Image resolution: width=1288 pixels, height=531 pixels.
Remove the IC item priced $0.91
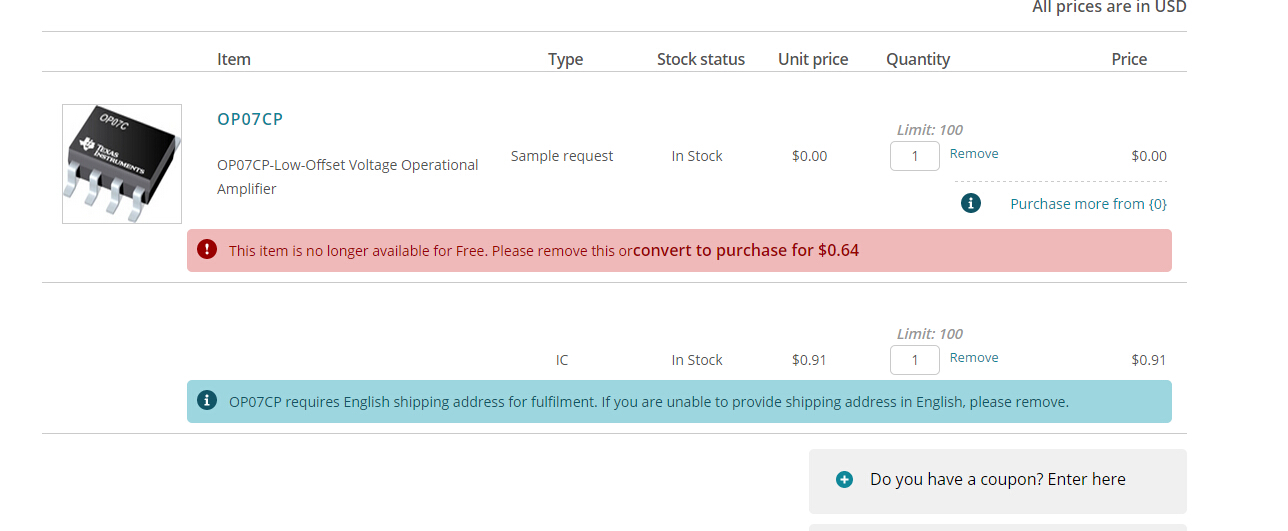coord(974,358)
